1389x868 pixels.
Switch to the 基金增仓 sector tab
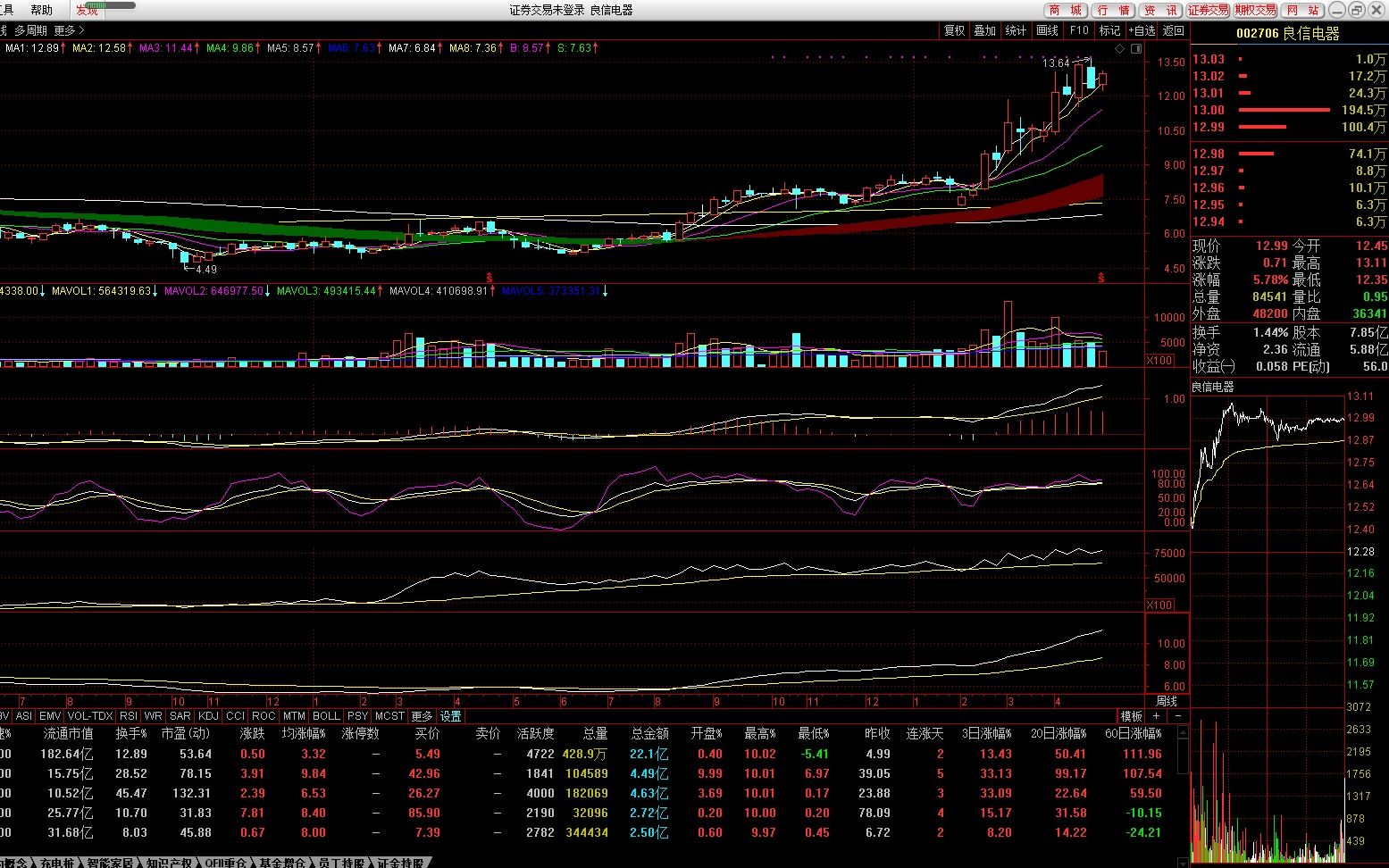282,863
